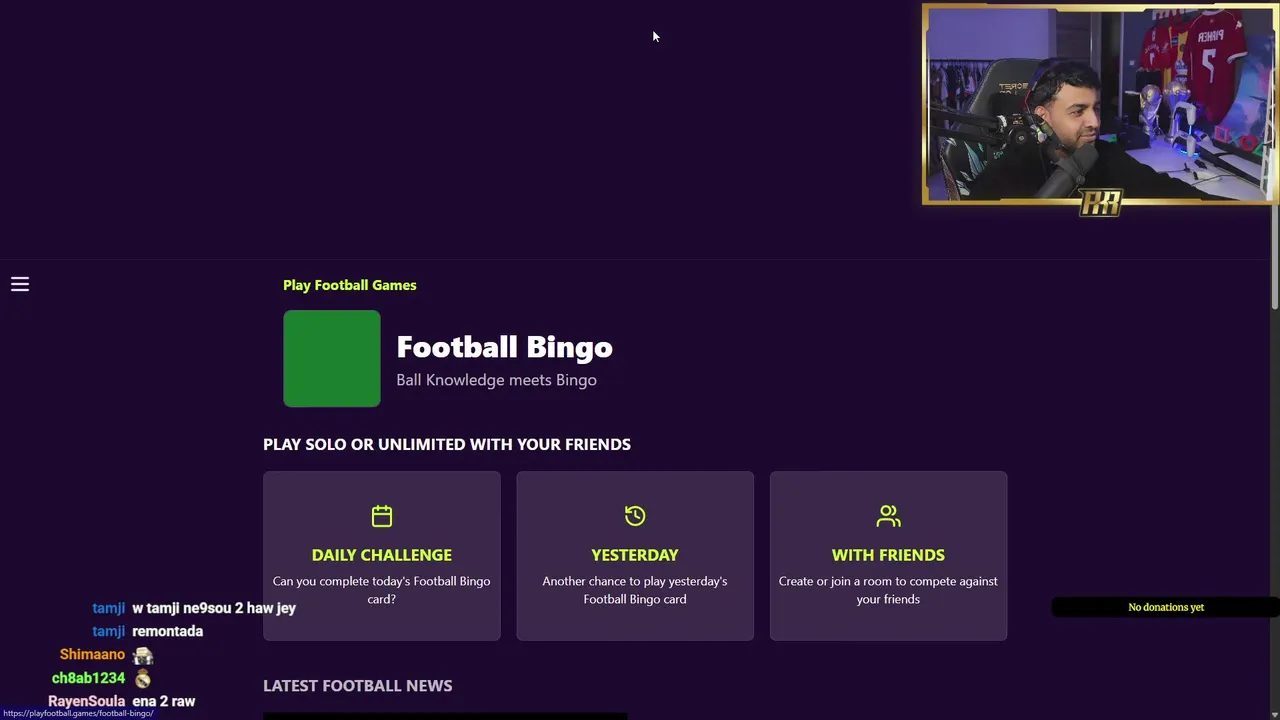Start the Daily Challenge card title
Image resolution: width=1280 pixels, height=720 pixels.
(x=382, y=555)
